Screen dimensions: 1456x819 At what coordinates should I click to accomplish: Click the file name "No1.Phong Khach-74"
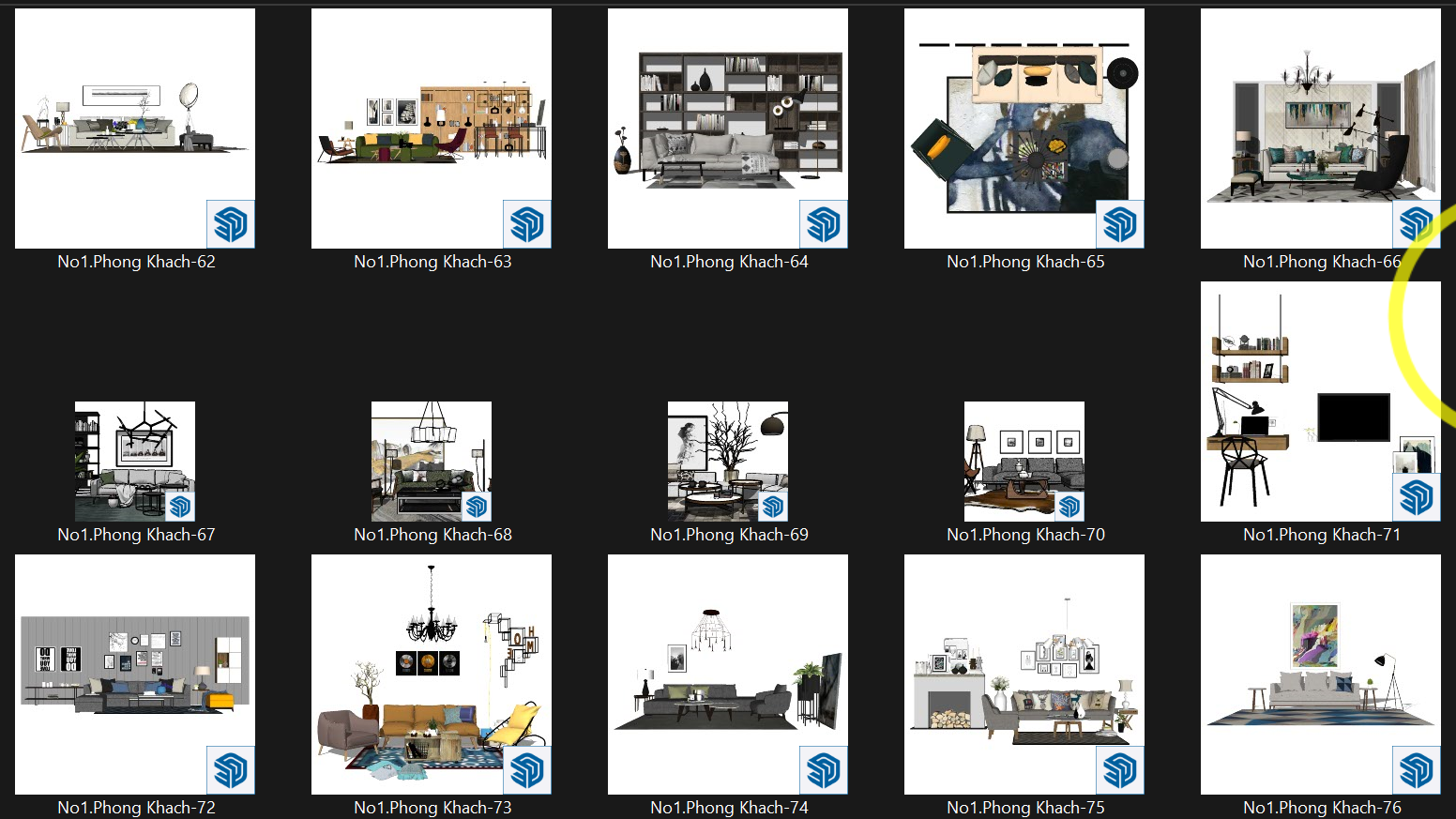[x=730, y=808]
